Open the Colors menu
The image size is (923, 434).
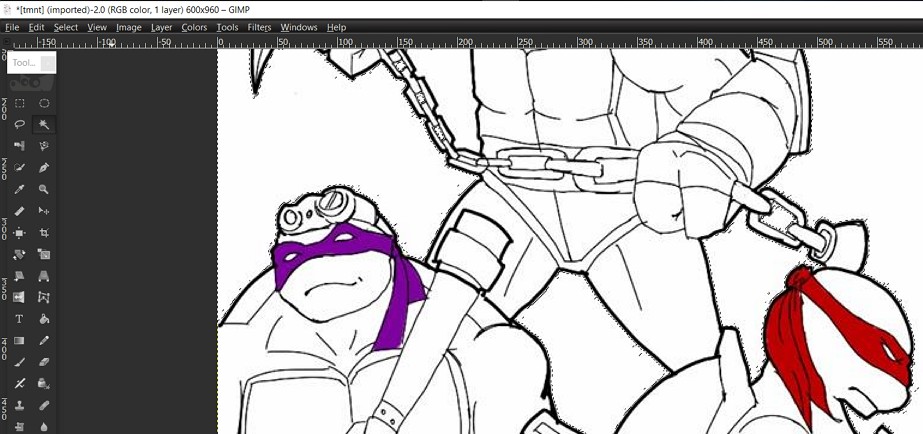(x=194, y=27)
